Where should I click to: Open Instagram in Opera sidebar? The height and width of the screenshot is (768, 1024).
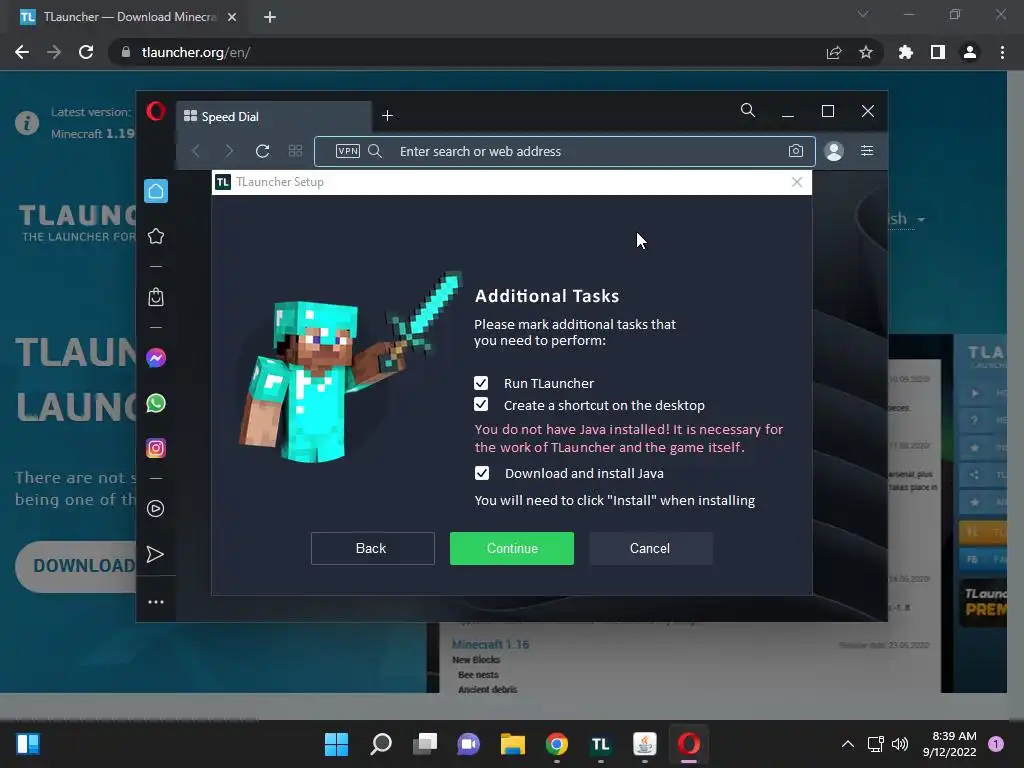point(155,448)
